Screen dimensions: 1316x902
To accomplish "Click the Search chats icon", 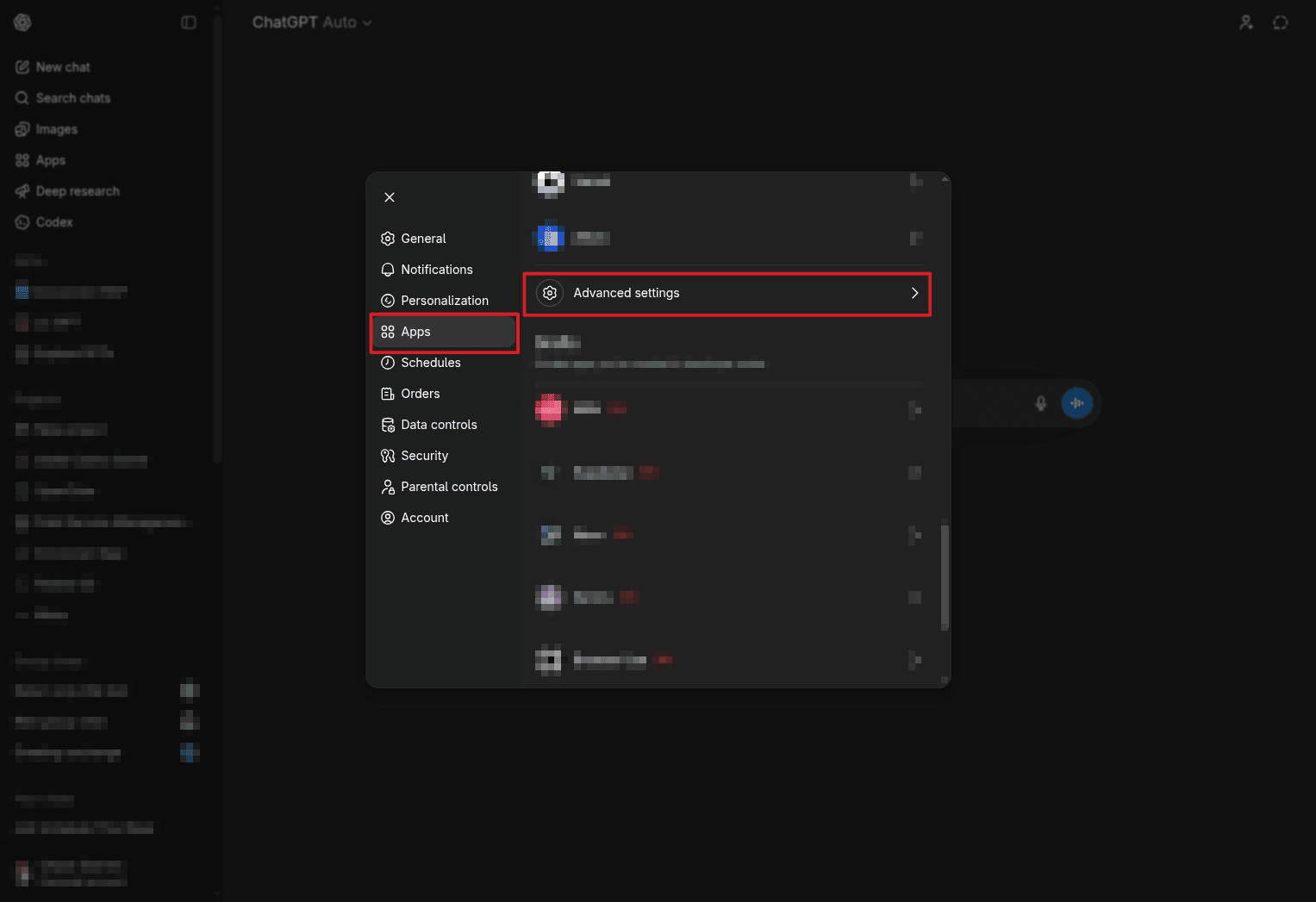I will click(22, 97).
